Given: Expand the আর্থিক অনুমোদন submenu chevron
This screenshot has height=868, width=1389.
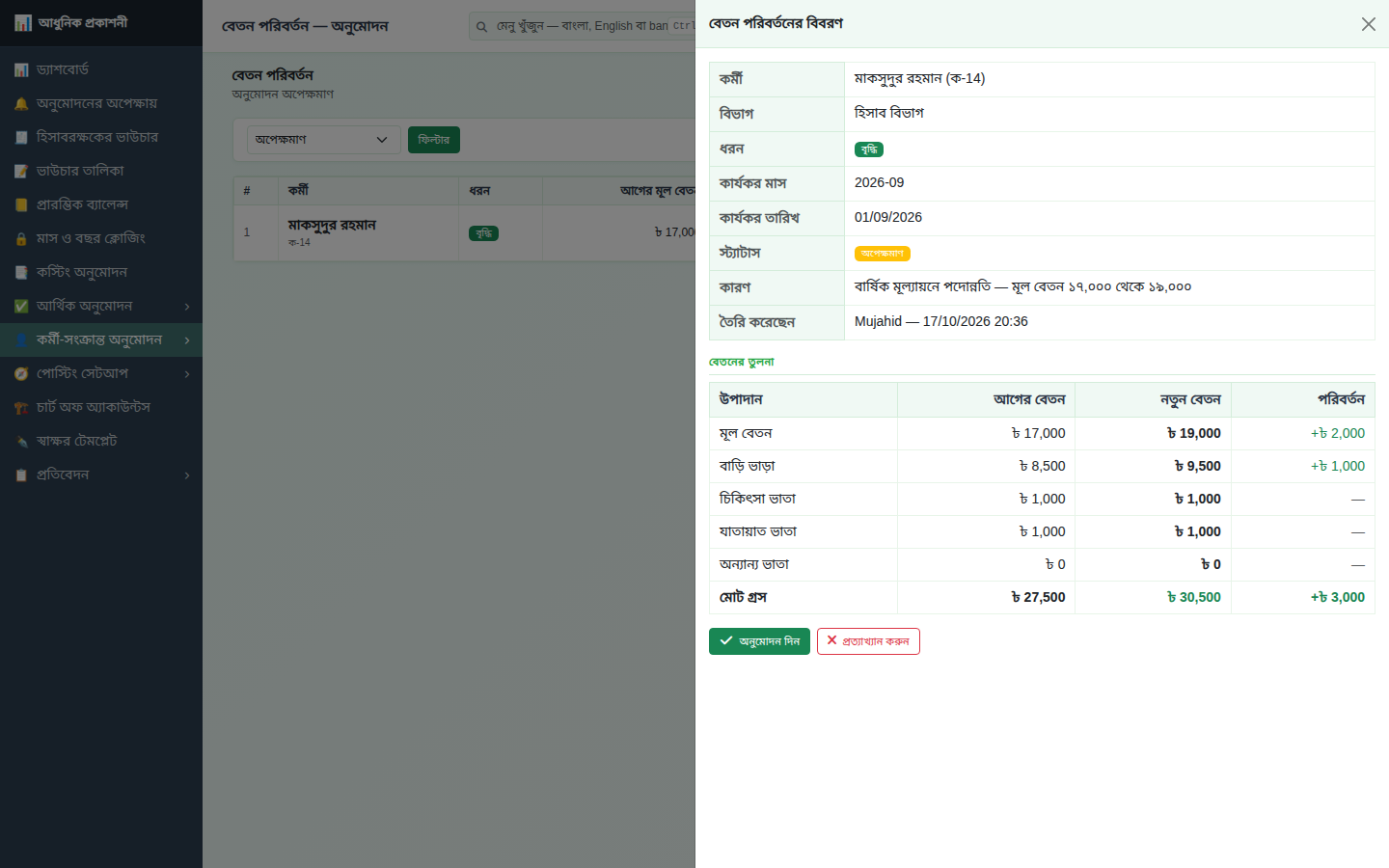Looking at the screenshot, I should tap(187, 306).
